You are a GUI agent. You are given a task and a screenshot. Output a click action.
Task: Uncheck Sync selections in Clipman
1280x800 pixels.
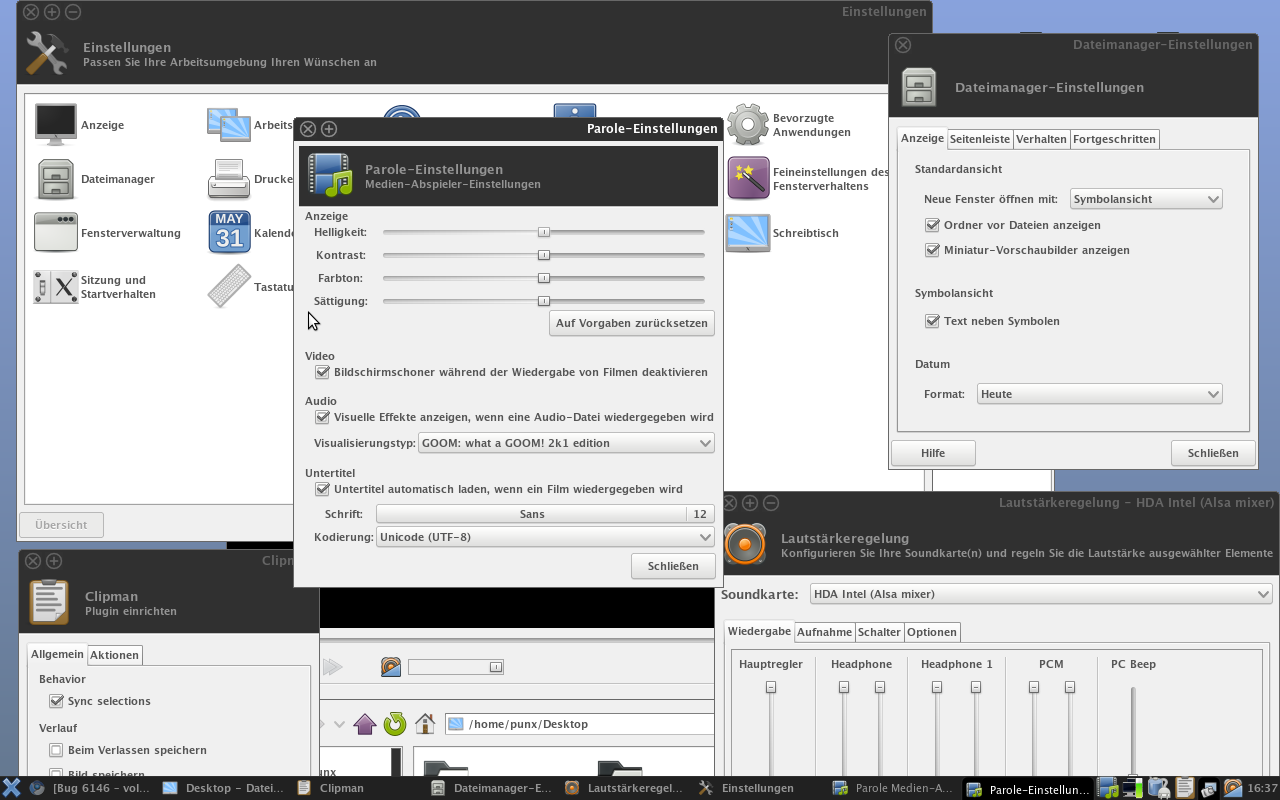pos(57,701)
